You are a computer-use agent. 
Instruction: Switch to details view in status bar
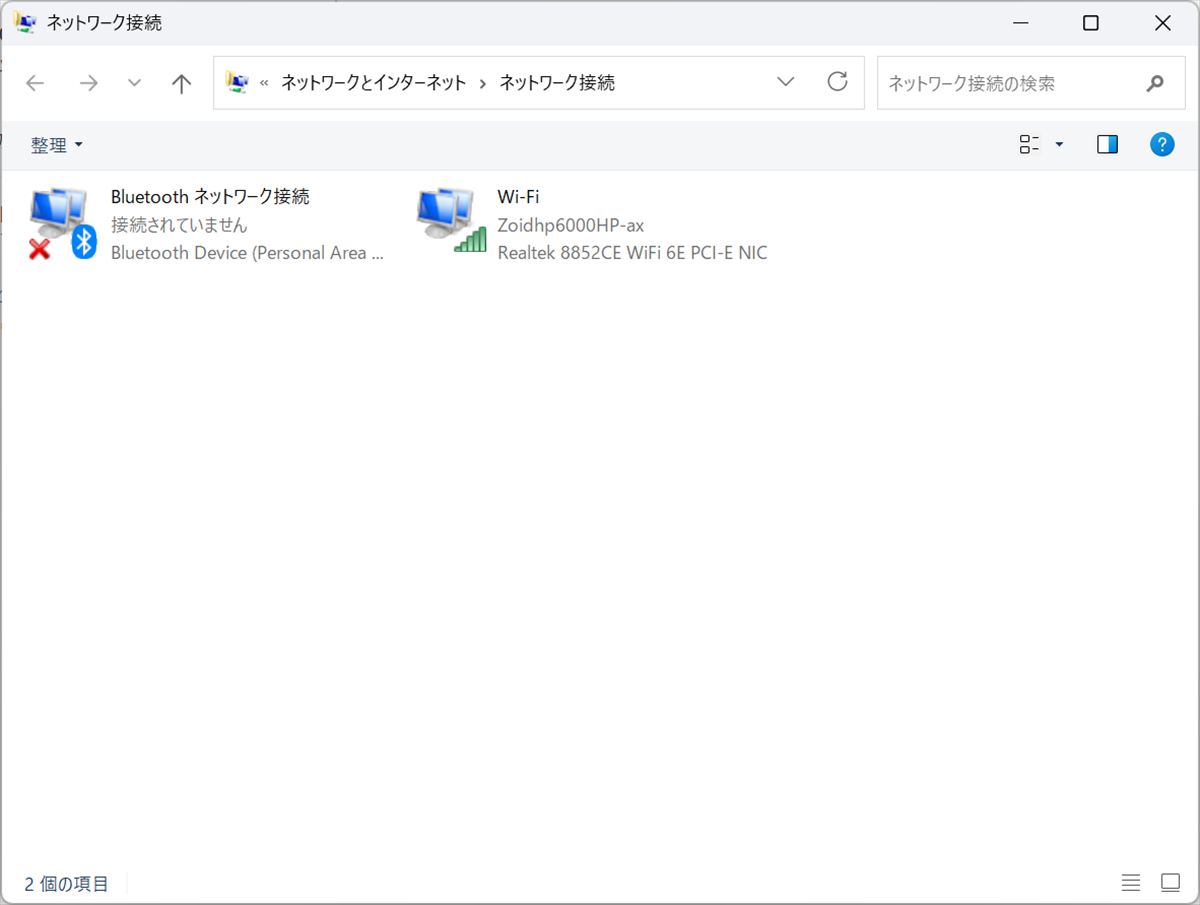pos(1131,883)
